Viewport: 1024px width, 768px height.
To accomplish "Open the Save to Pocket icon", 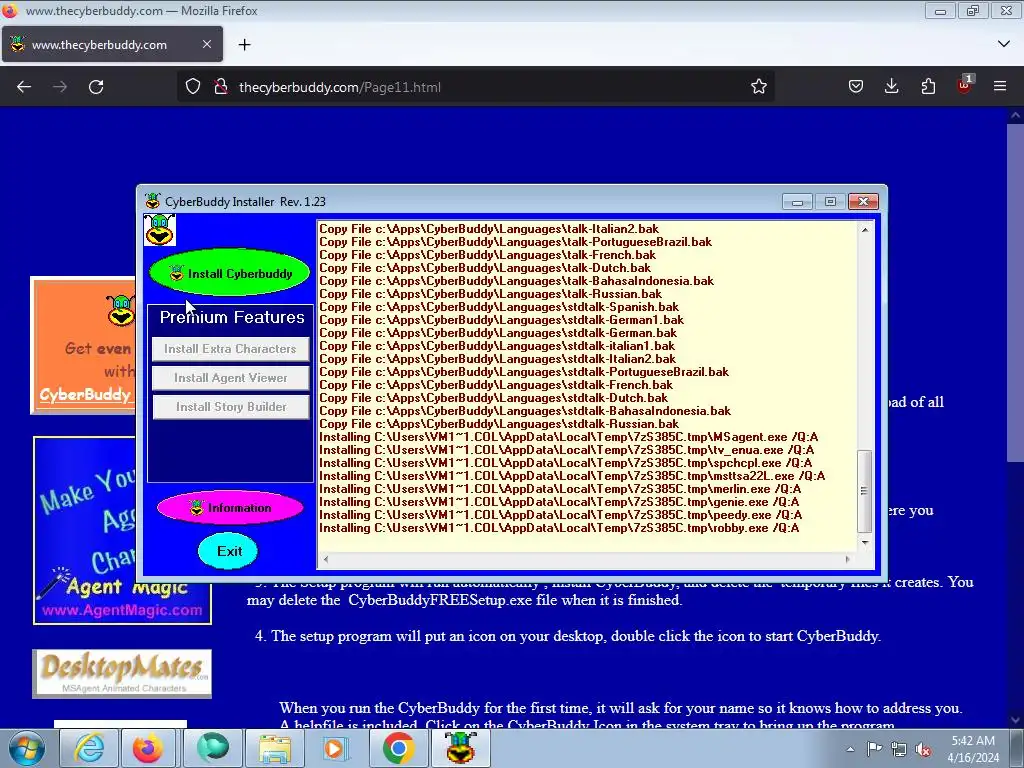I will (856, 86).
